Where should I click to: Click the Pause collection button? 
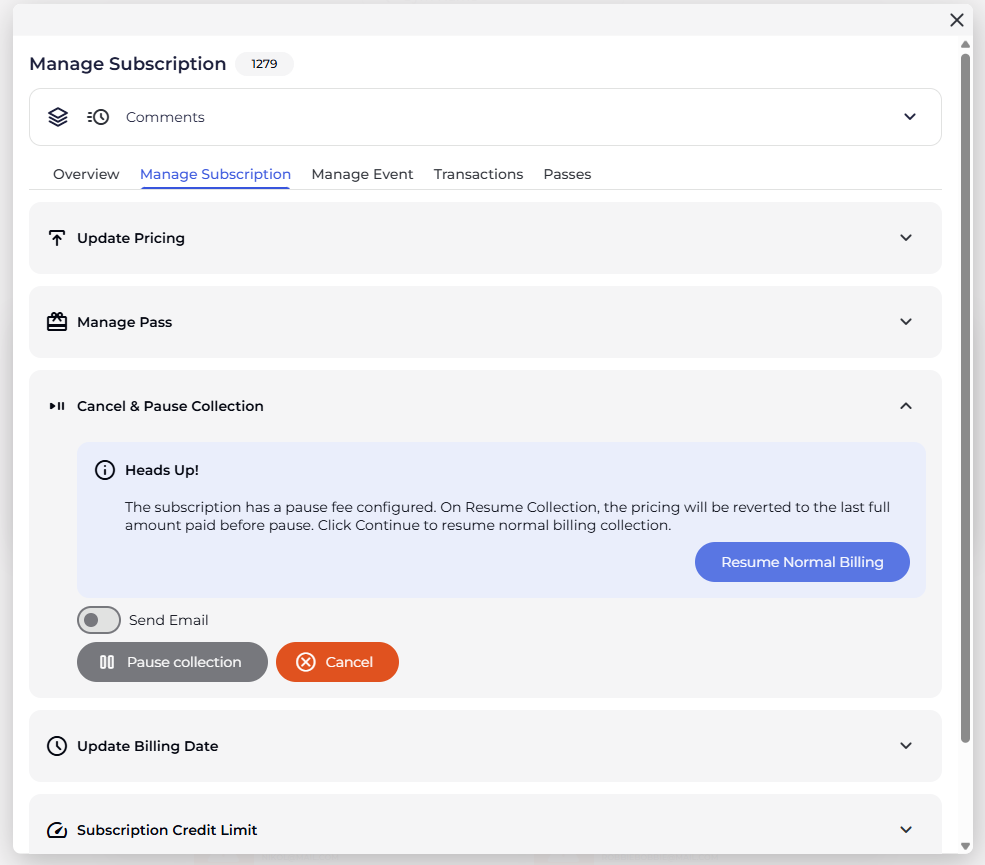coord(172,662)
